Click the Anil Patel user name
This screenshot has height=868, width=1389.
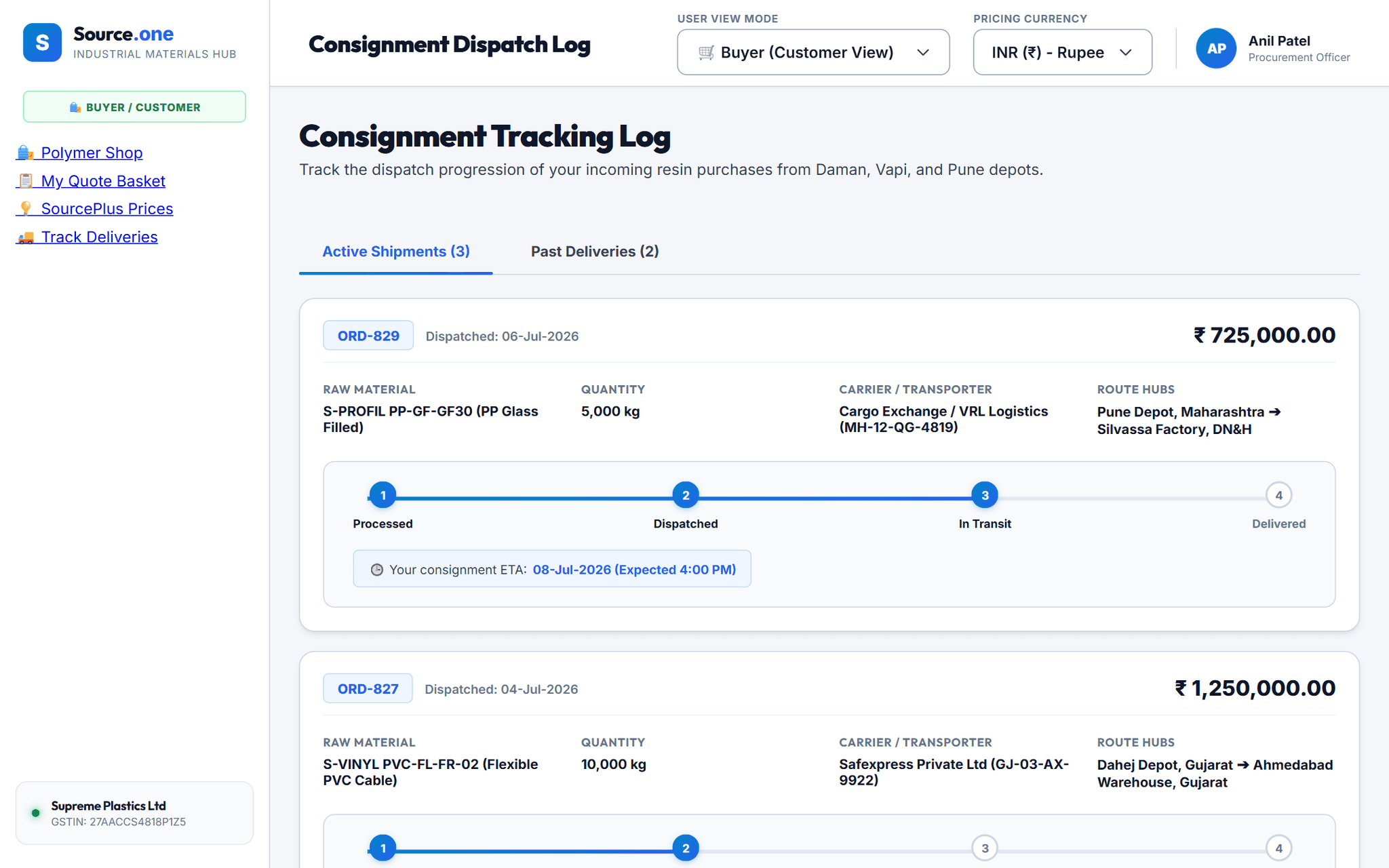click(1279, 41)
